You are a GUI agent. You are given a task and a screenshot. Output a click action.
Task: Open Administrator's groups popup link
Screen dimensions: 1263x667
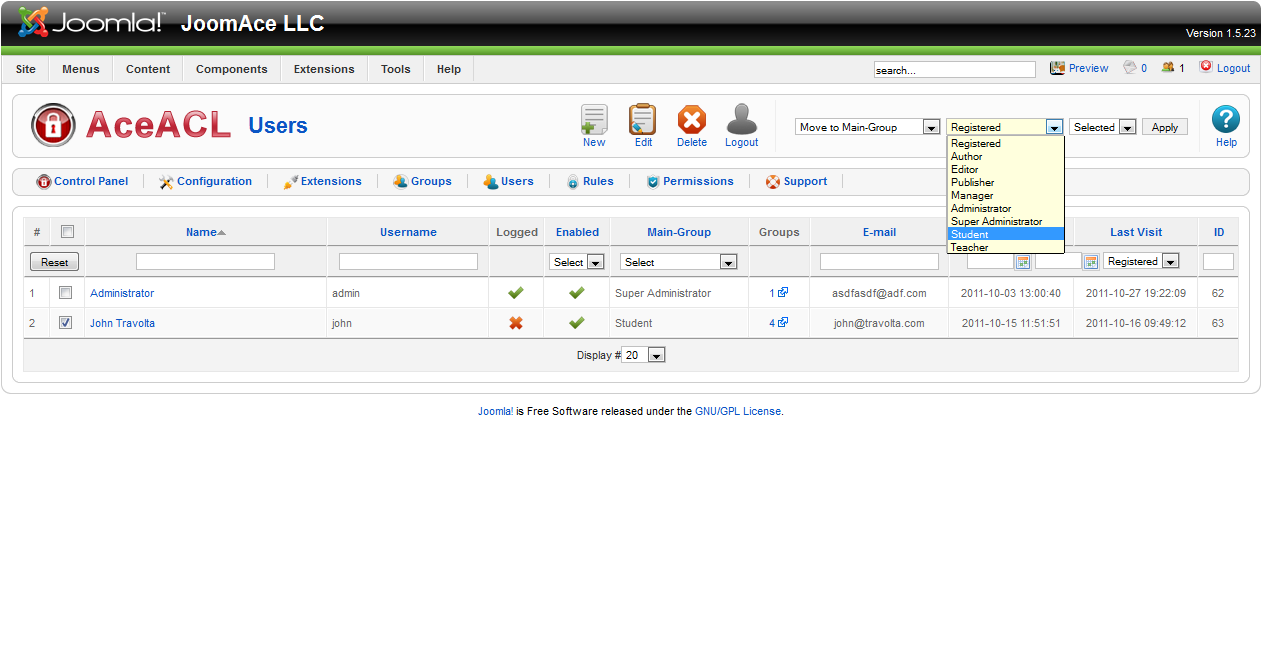[779, 293]
